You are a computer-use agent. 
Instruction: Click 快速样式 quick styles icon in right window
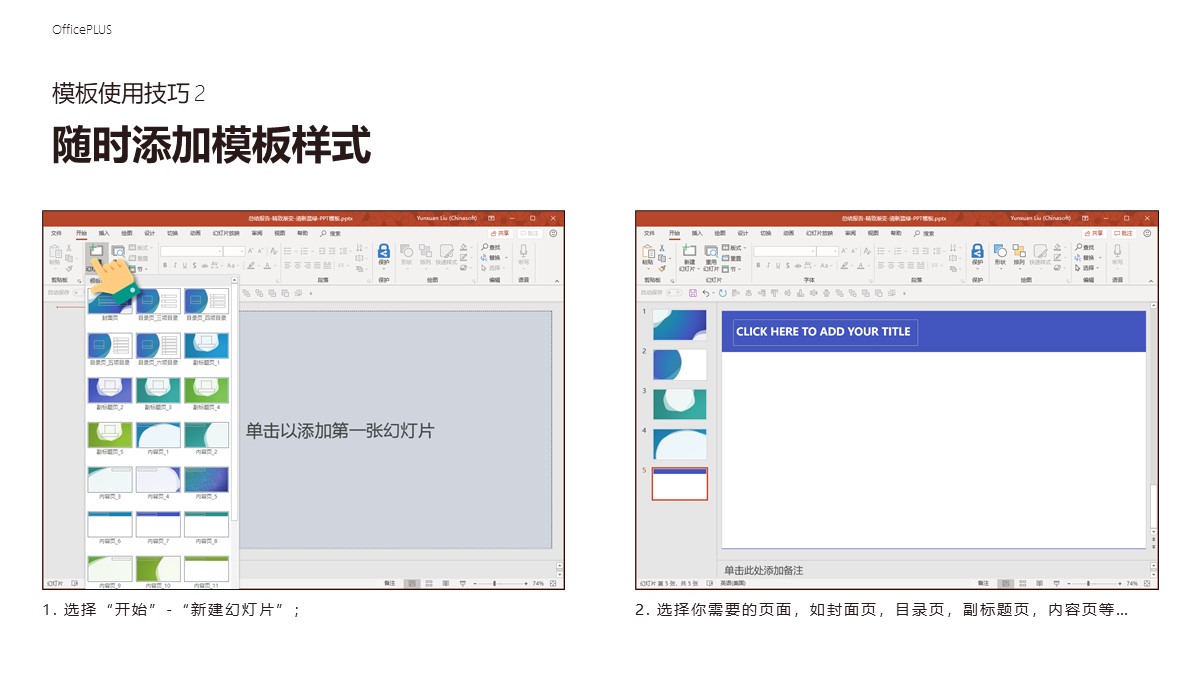[x=1042, y=251]
